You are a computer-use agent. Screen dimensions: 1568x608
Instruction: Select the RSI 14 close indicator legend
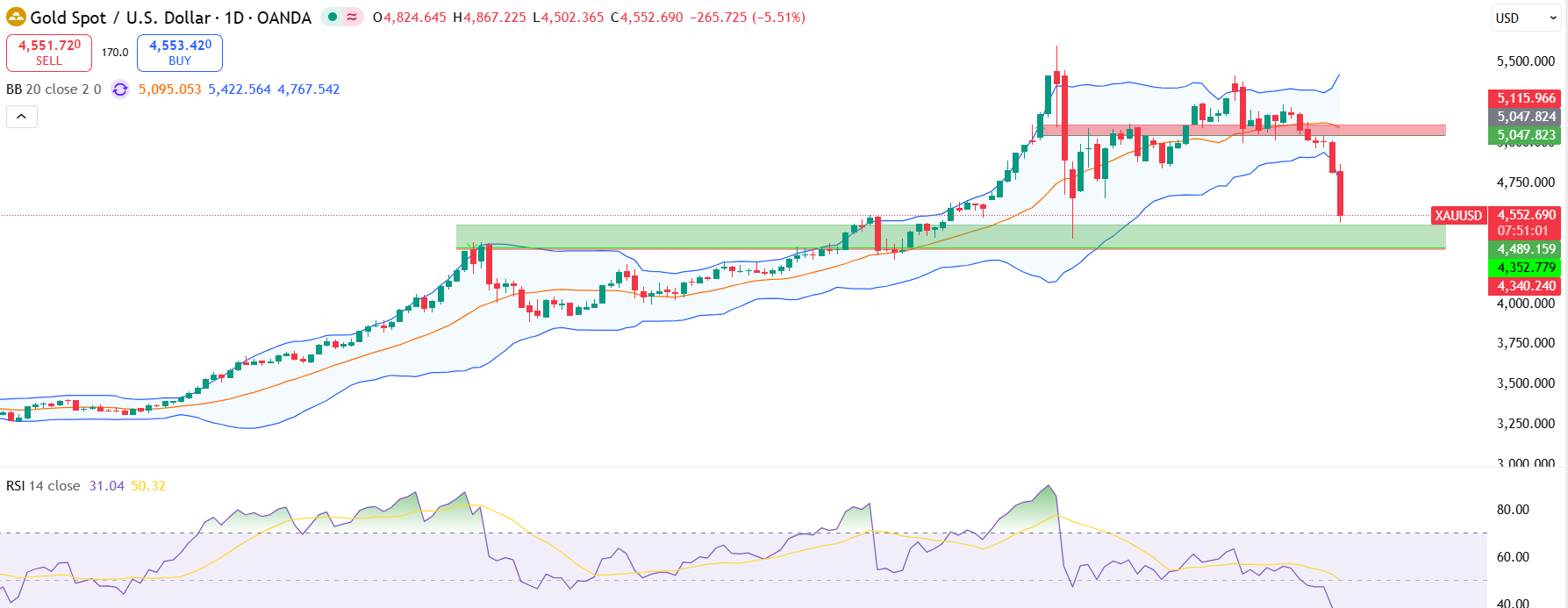click(x=43, y=486)
